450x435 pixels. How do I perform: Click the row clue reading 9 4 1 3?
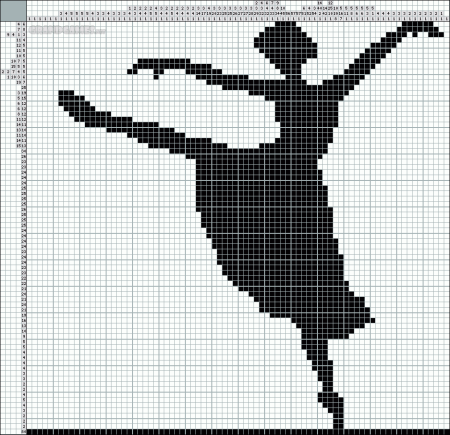(16, 34)
